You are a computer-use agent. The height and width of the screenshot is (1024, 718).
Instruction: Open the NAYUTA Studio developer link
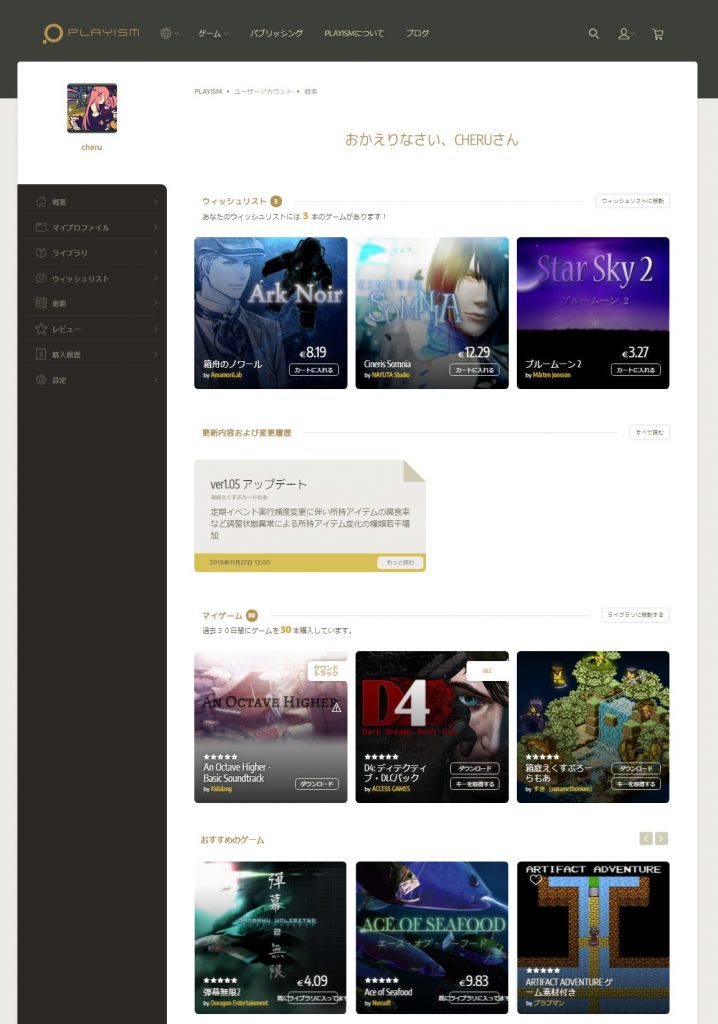(391, 376)
